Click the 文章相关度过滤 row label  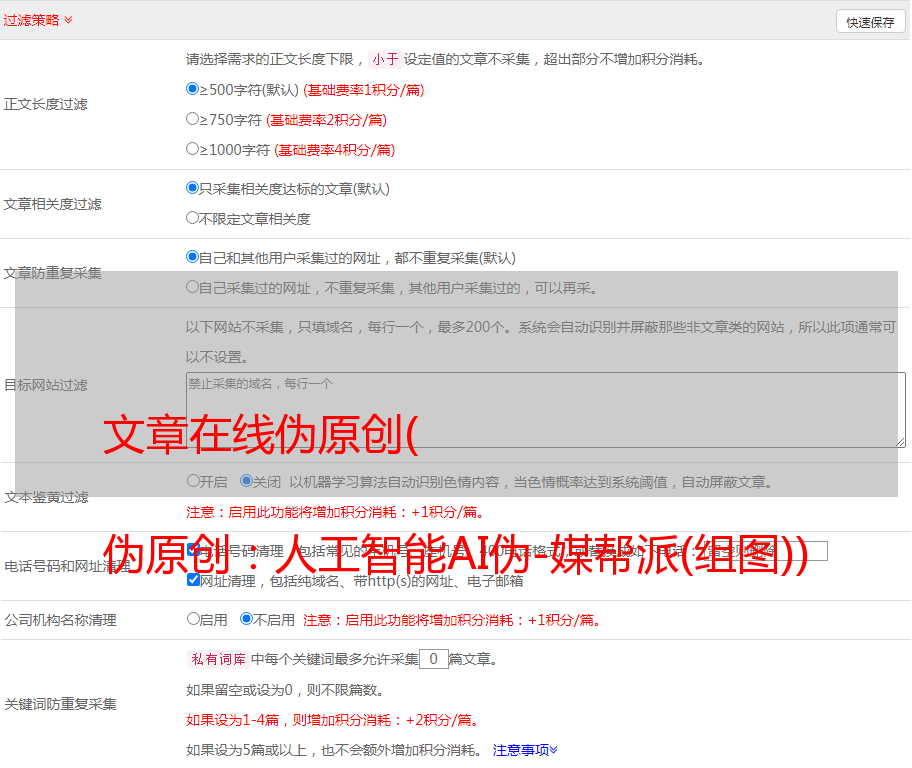click(x=52, y=204)
